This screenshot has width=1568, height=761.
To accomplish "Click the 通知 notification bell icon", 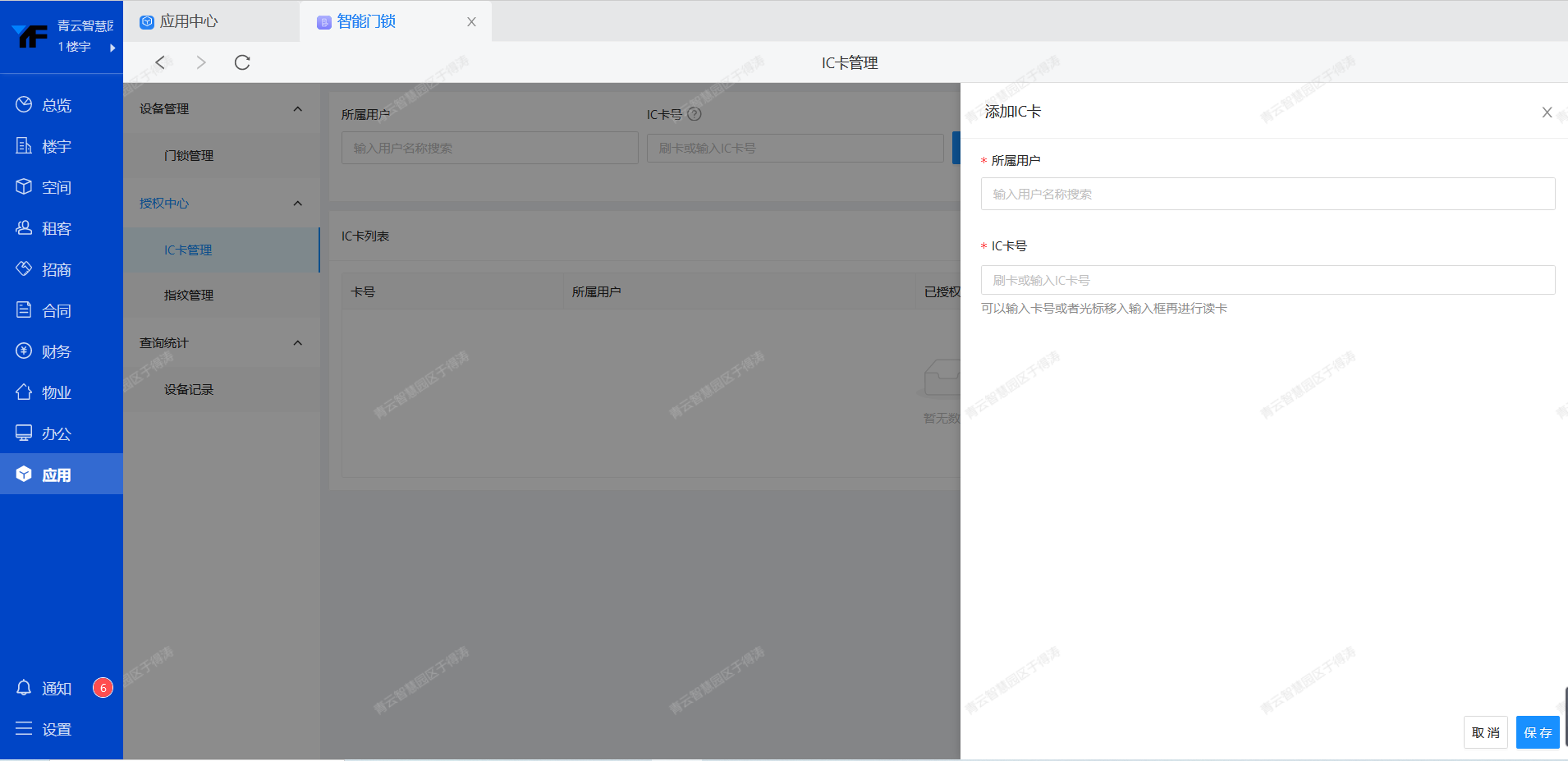I will [x=24, y=687].
